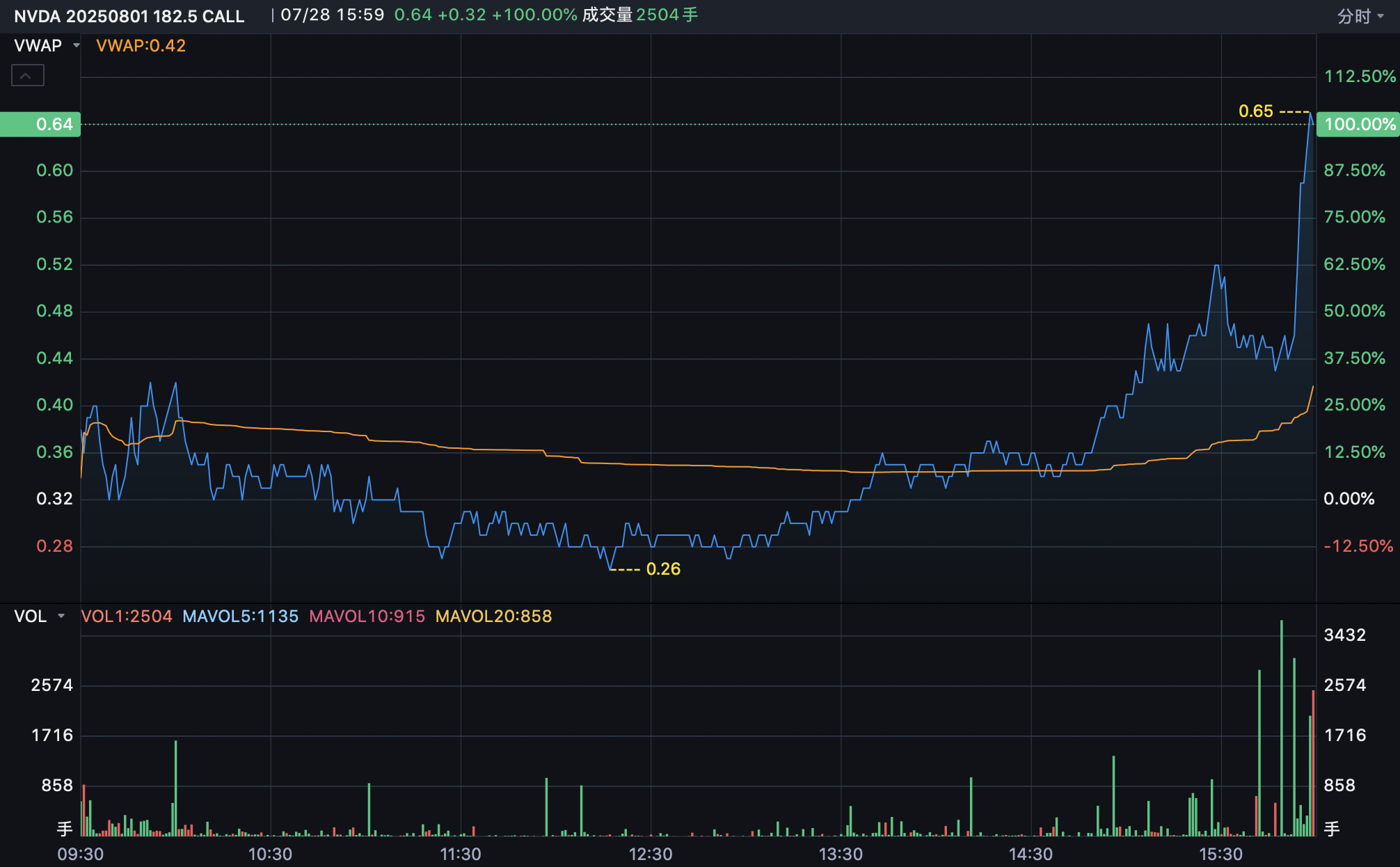Viewport: 1400px width, 867px height.
Task: Click the 3432 volume axis label
Action: 1344,635
